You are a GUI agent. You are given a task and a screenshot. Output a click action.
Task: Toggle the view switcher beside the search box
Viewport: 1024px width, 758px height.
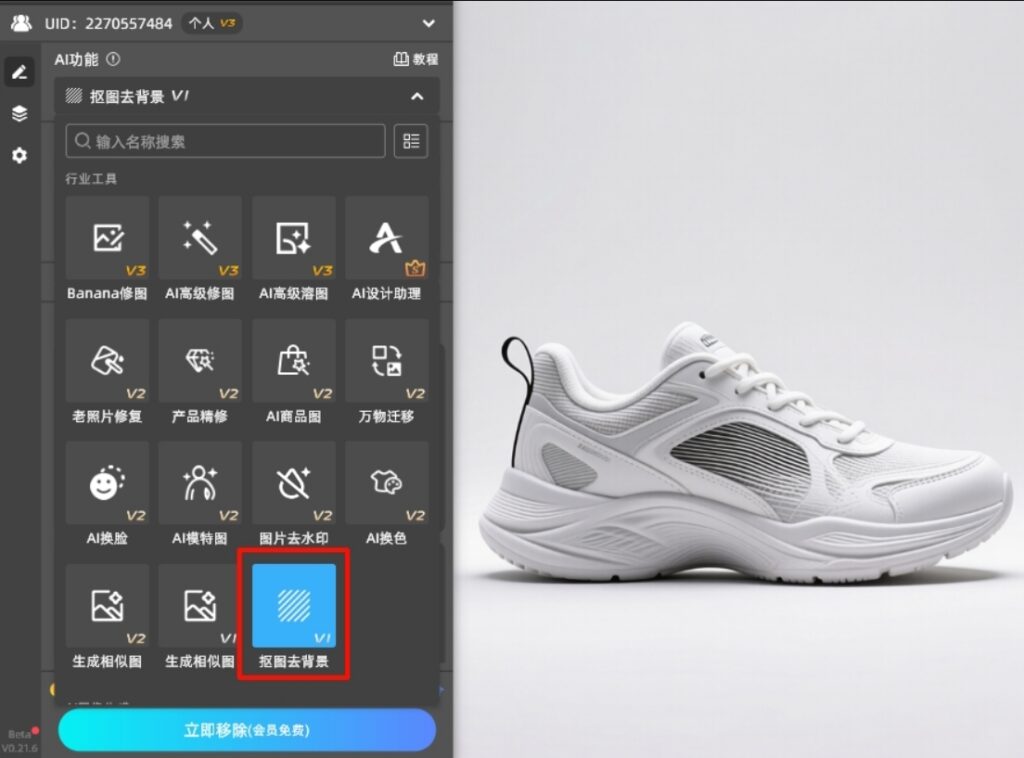(x=411, y=141)
